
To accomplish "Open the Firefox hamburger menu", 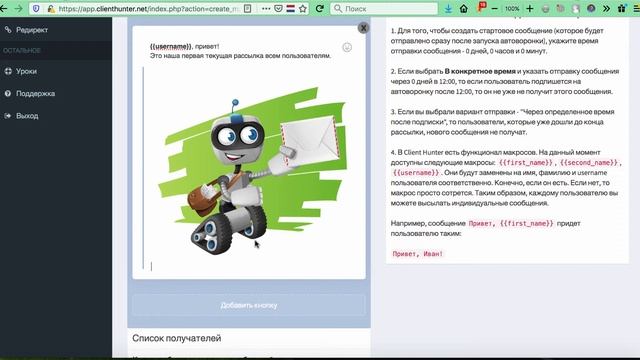I will (x=636, y=8).
